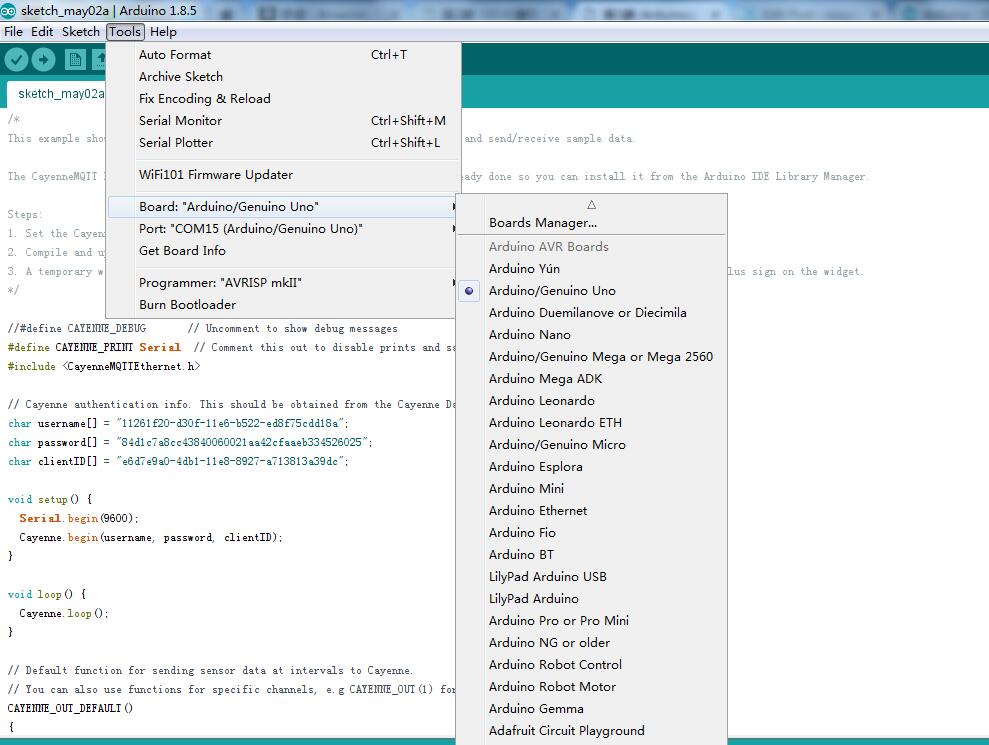Choose Archive Sketch menu entry
The image size is (989, 745).
tap(283, 77)
